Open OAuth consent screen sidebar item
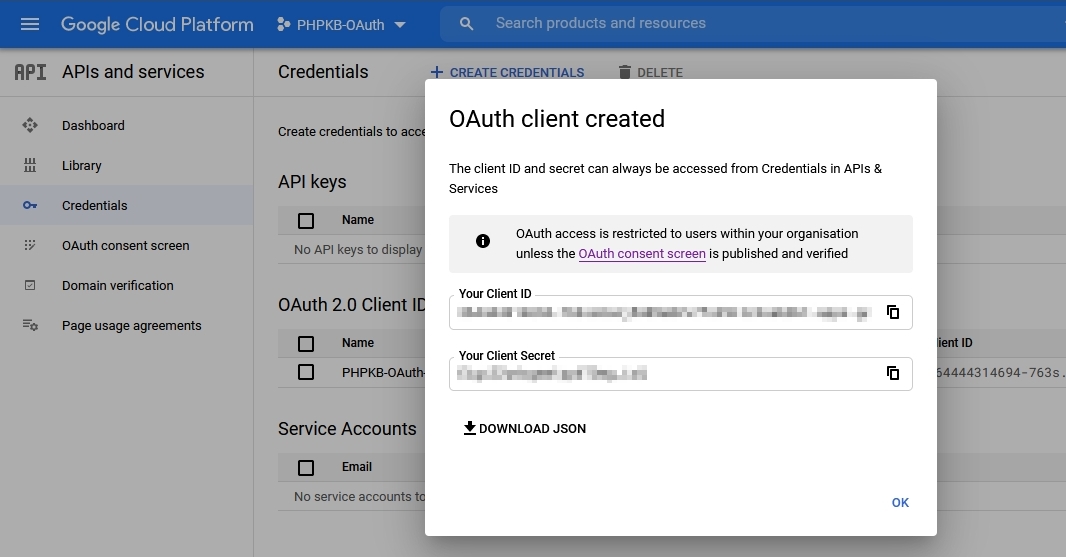Screen dimensions: 1066x557 [x=126, y=246]
